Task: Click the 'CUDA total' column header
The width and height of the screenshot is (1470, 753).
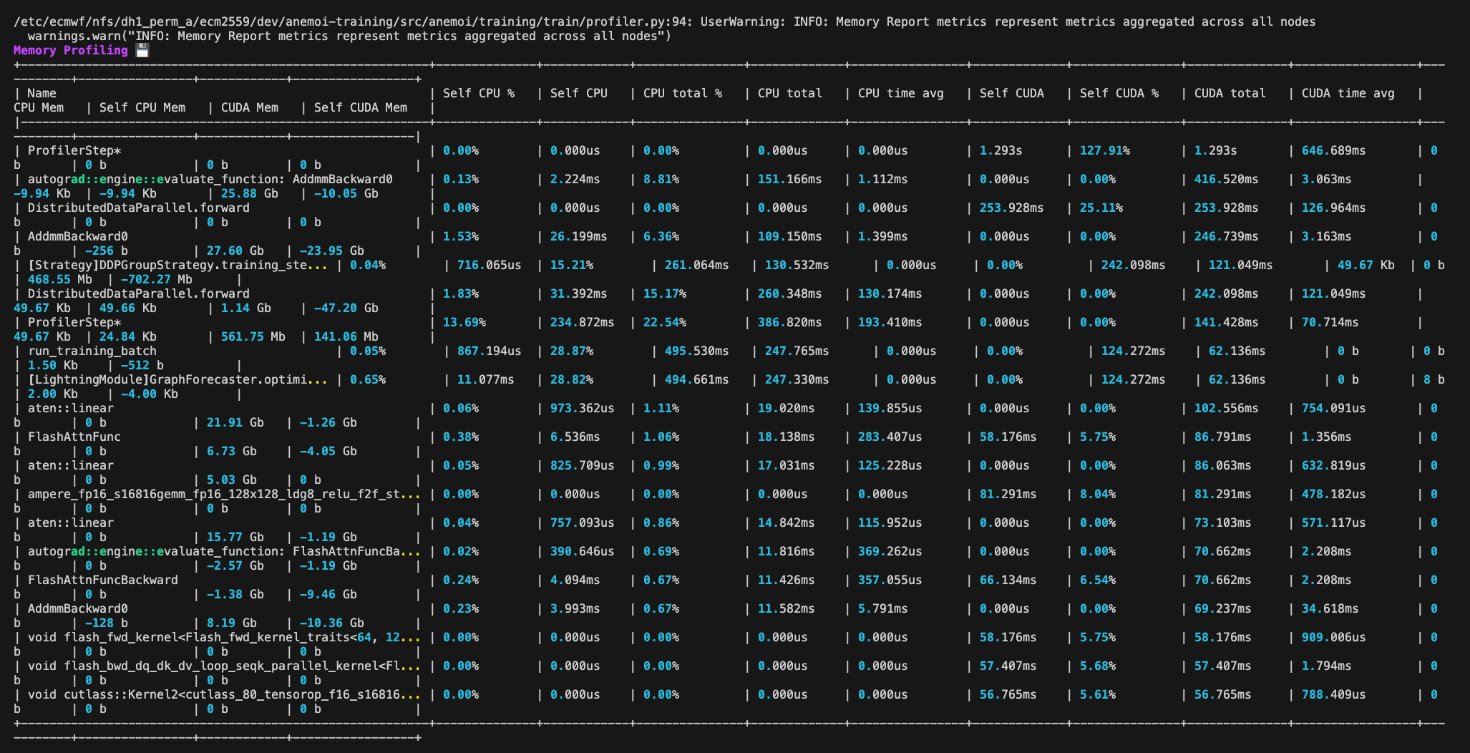Action: 1230,93
